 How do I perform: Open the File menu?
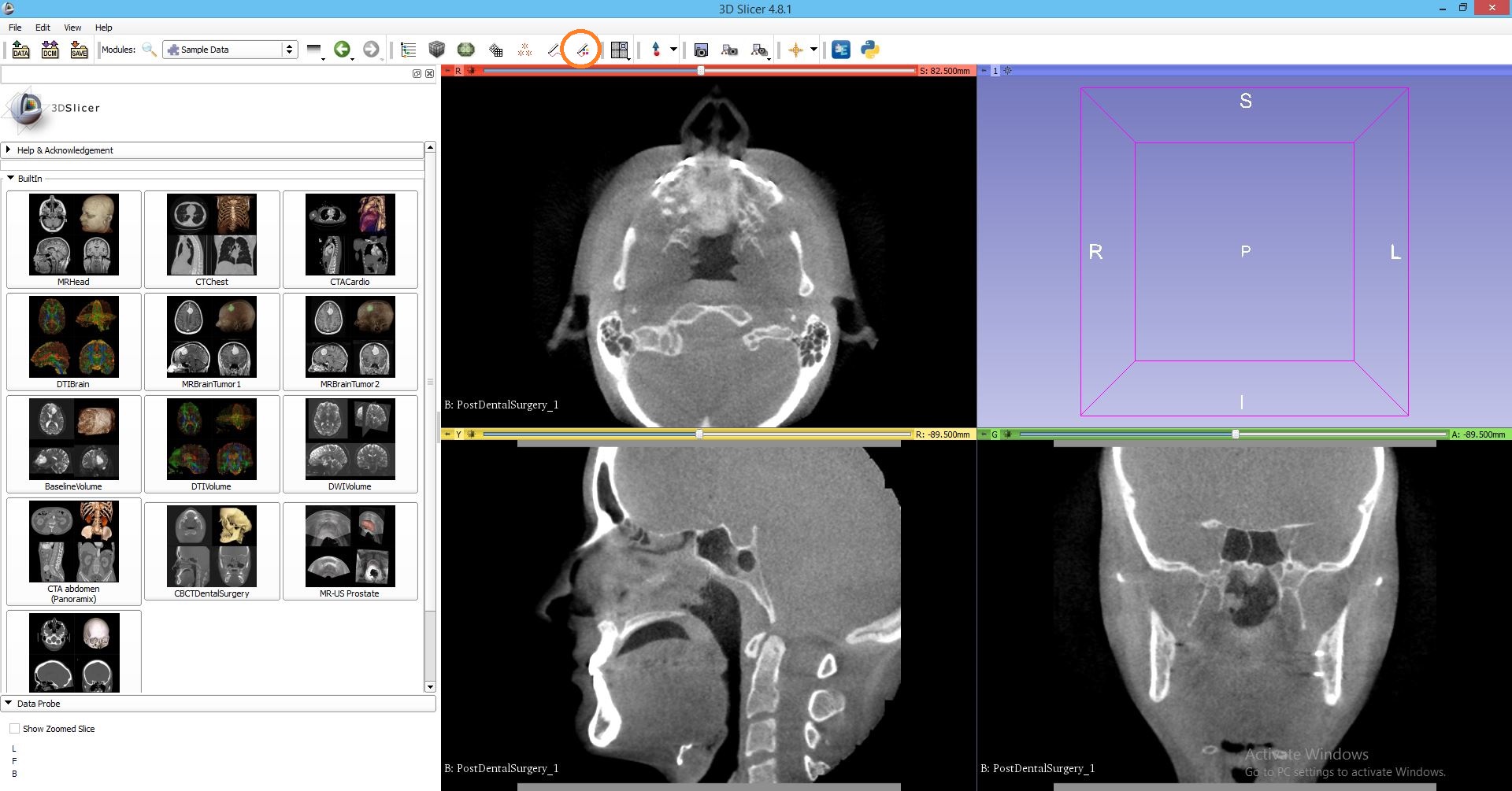coord(15,28)
